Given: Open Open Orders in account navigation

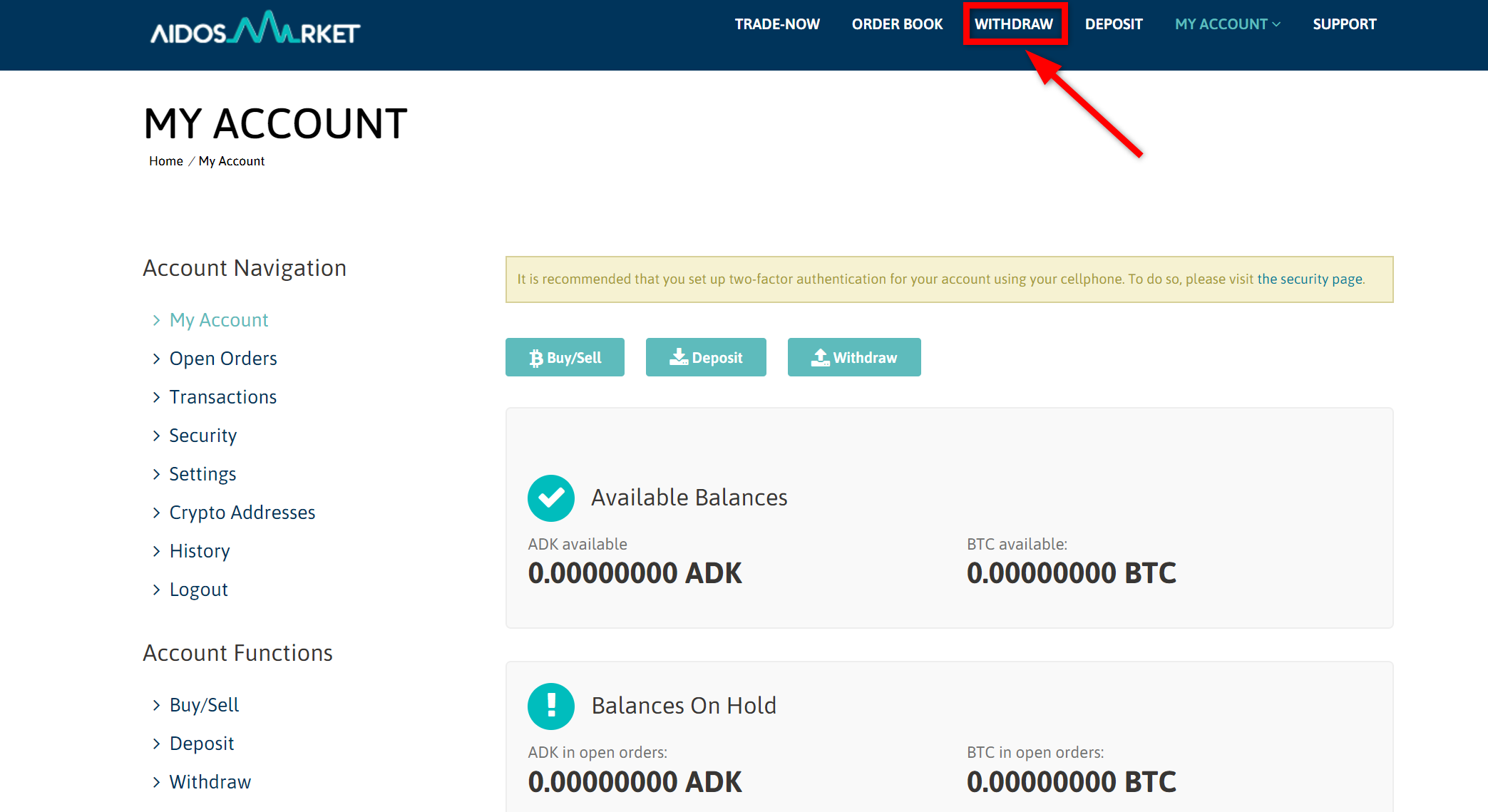Looking at the screenshot, I should (x=223, y=359).
